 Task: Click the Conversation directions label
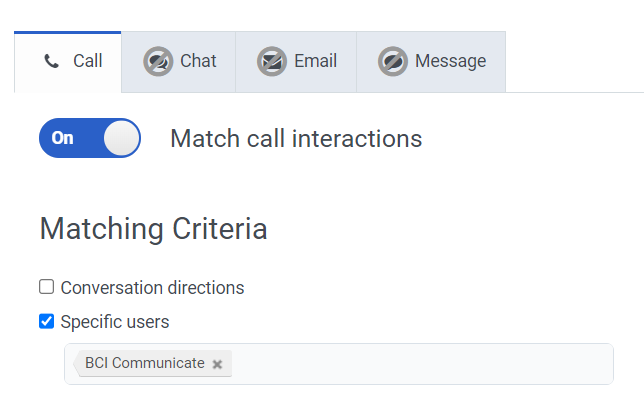click(x=152, y=288)
